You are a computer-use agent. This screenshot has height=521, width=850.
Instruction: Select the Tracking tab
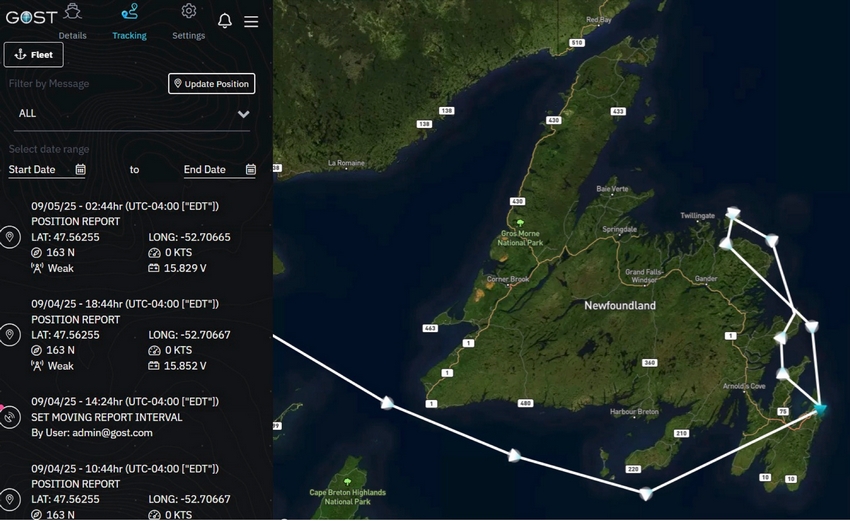[x=129, y=22]
